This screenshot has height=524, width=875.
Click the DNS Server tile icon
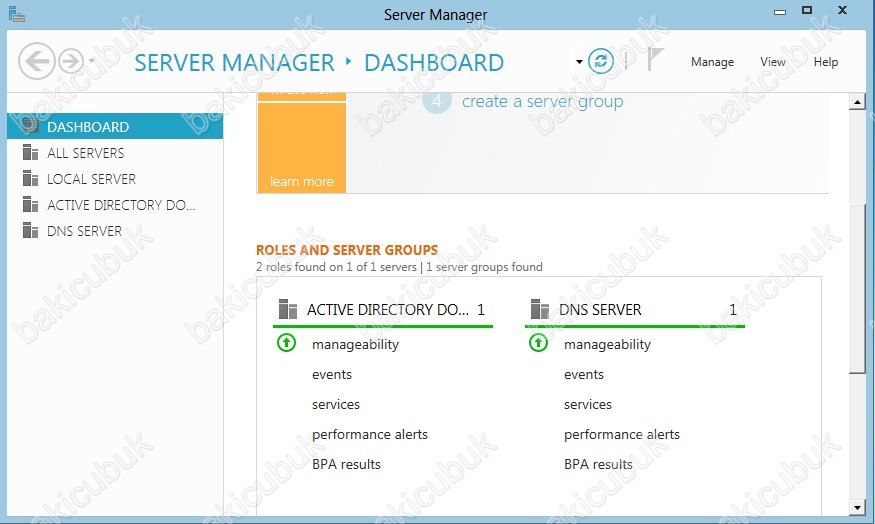point(540,310)
